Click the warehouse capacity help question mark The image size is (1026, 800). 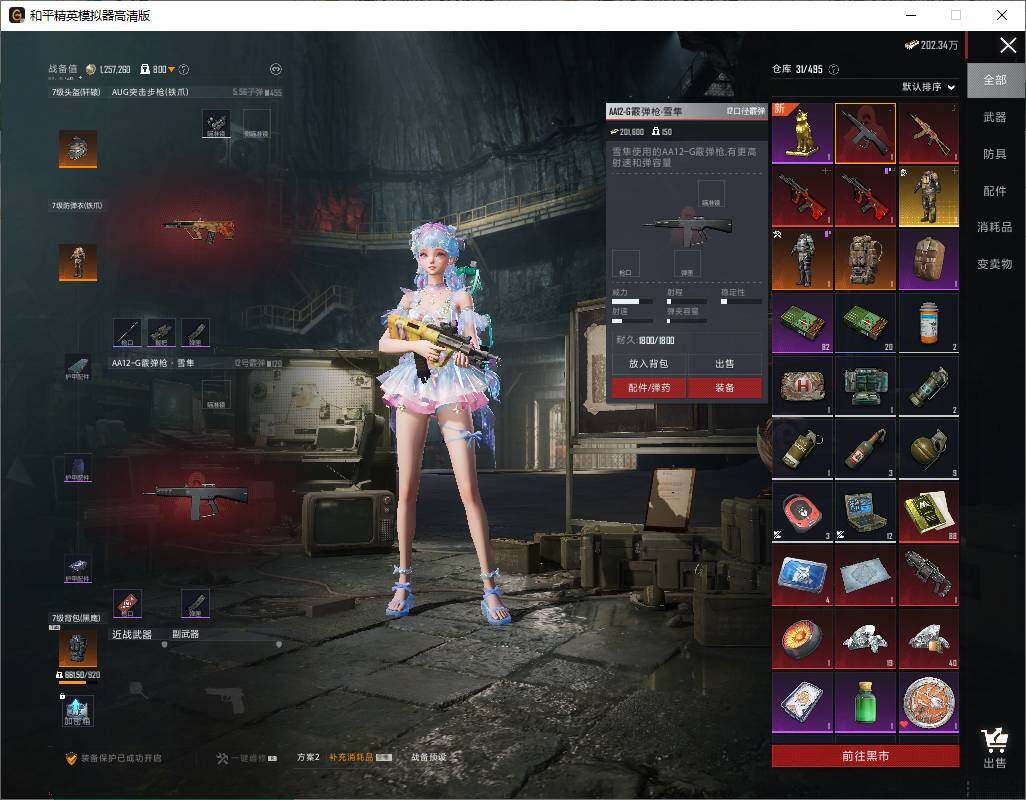(834, 69)
